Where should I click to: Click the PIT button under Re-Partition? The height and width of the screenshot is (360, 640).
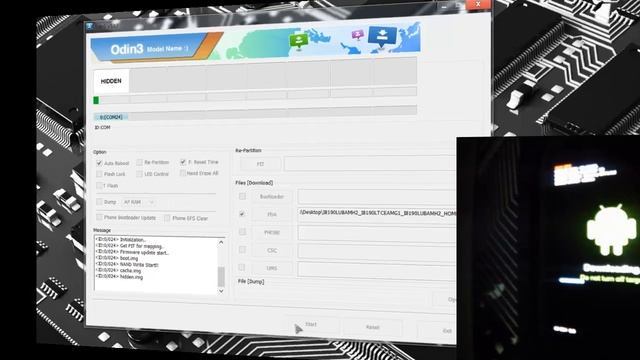point(260,164)
